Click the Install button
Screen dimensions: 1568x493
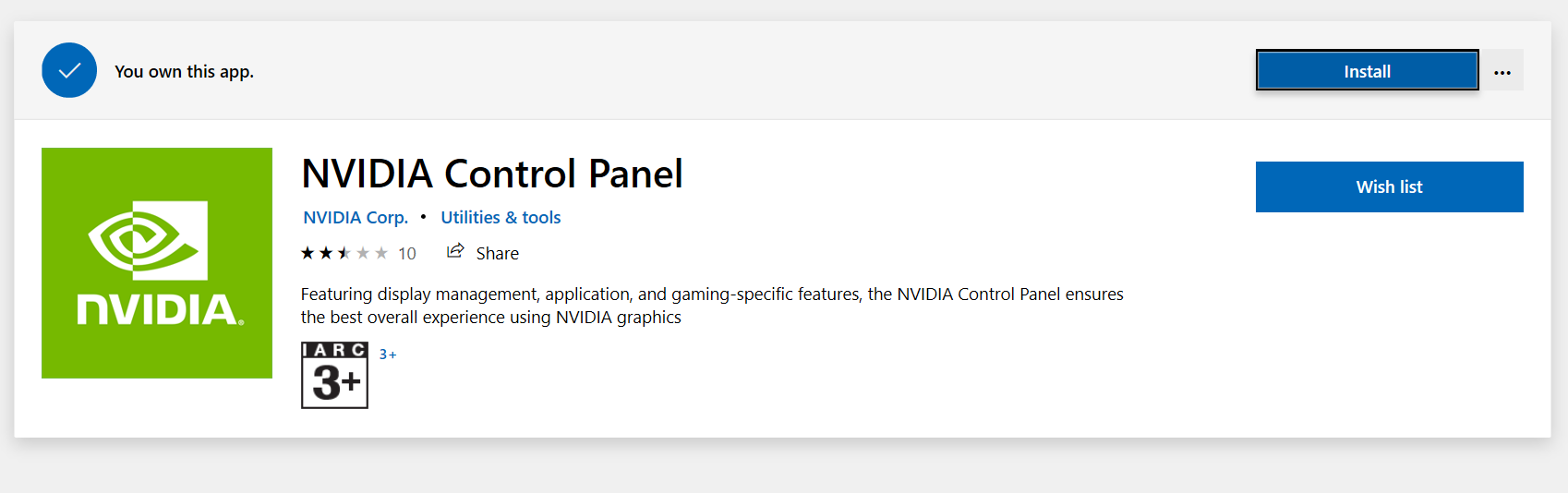(x=1367, y=70)
